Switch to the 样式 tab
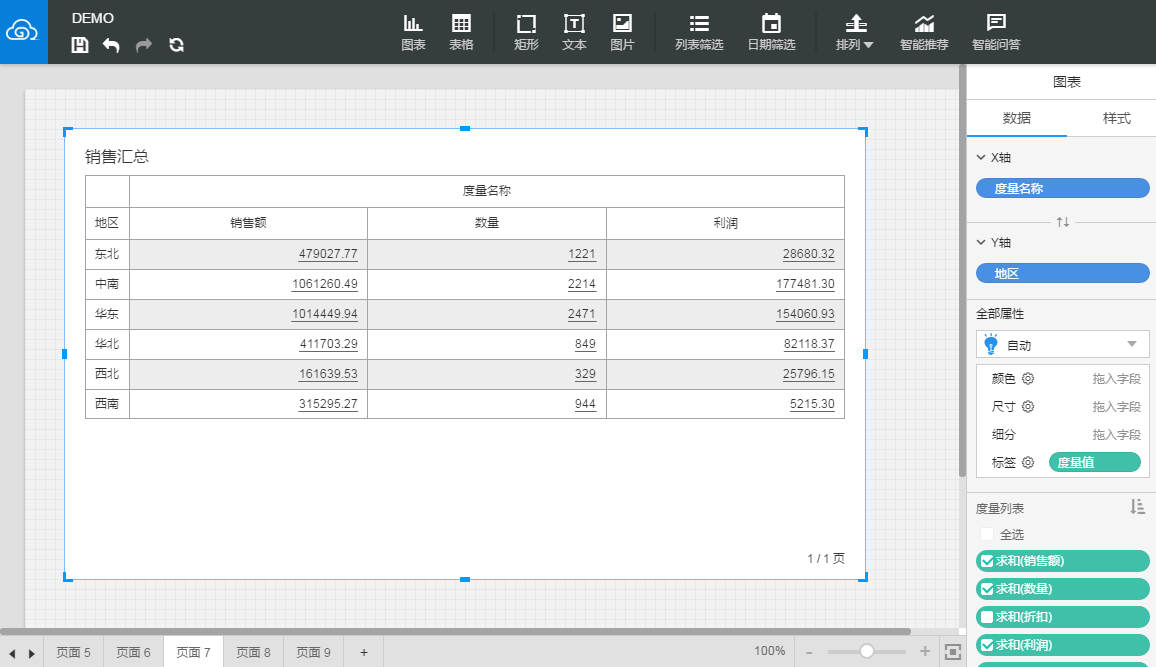This screenshot has width=1156, height=667. pyautogui.click(x=1116, y=118)
